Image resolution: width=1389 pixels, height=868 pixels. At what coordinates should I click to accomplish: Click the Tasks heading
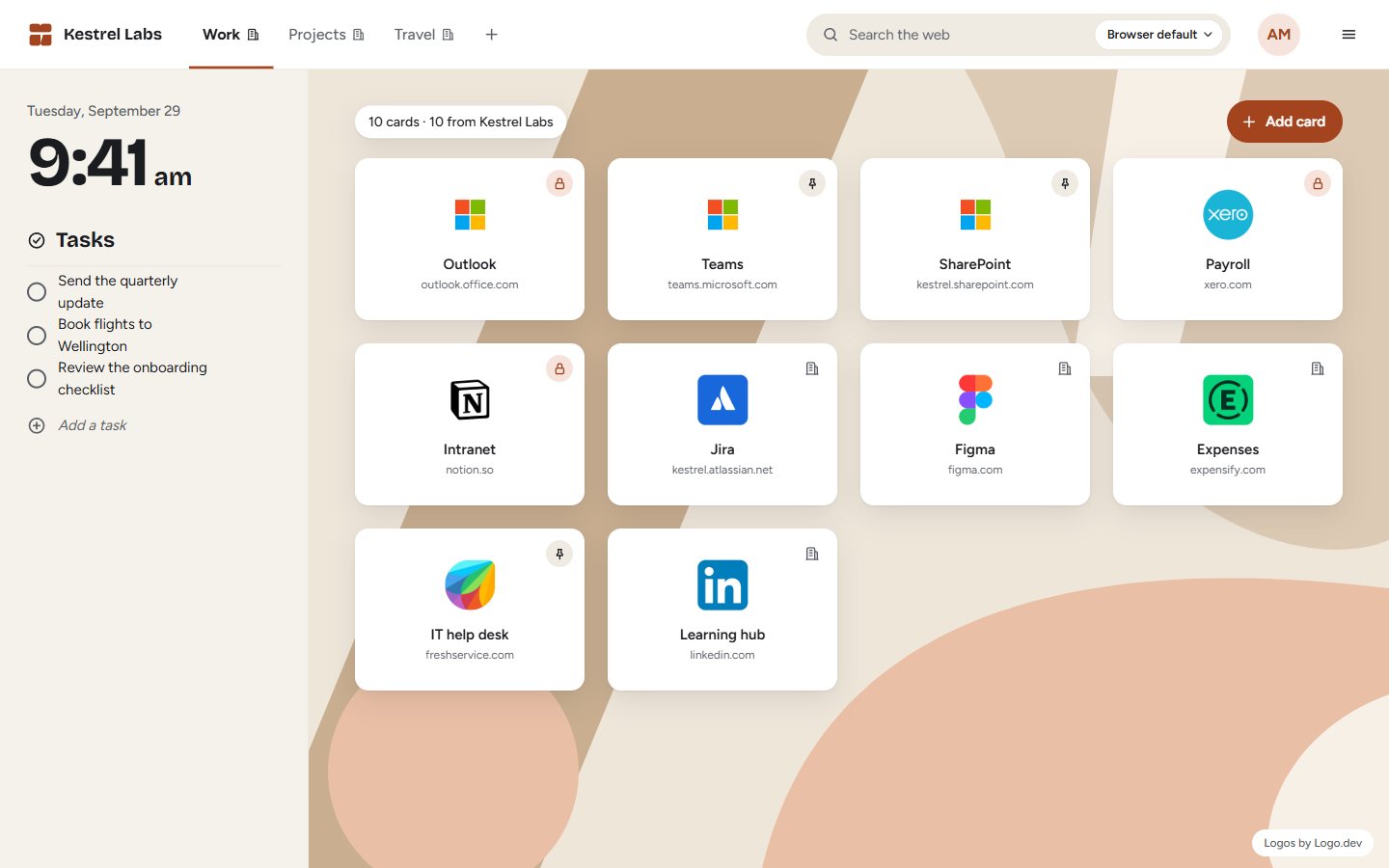85,240
